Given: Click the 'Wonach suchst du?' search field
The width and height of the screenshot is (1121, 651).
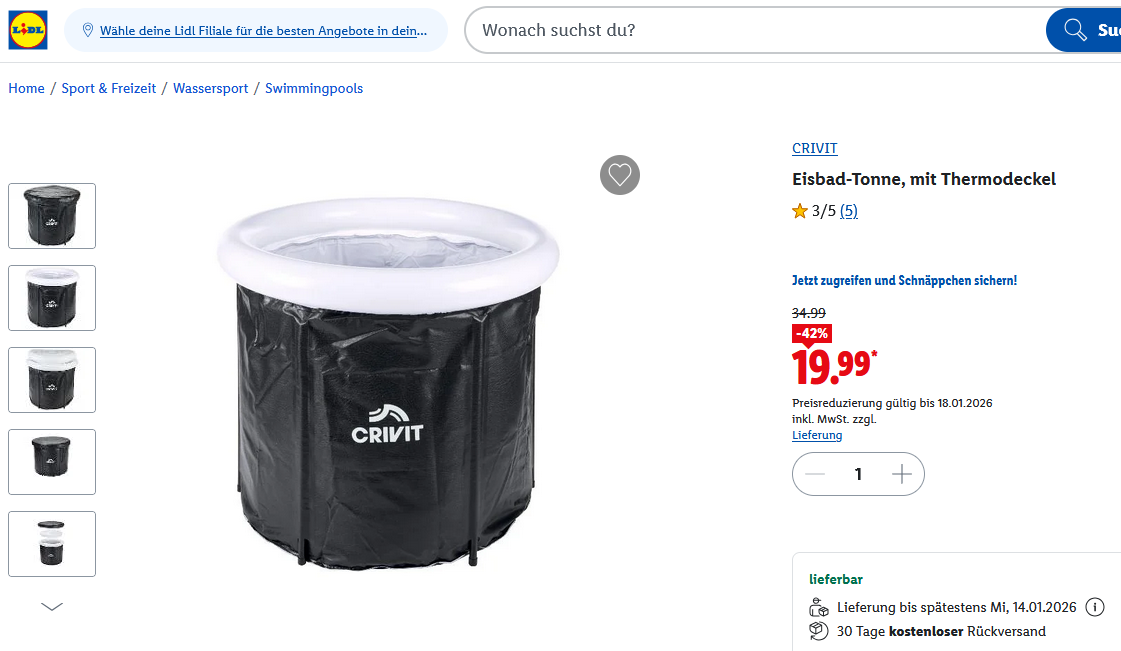Looking at the screenshot, I should pyautogui.click(x=750, y=30).
